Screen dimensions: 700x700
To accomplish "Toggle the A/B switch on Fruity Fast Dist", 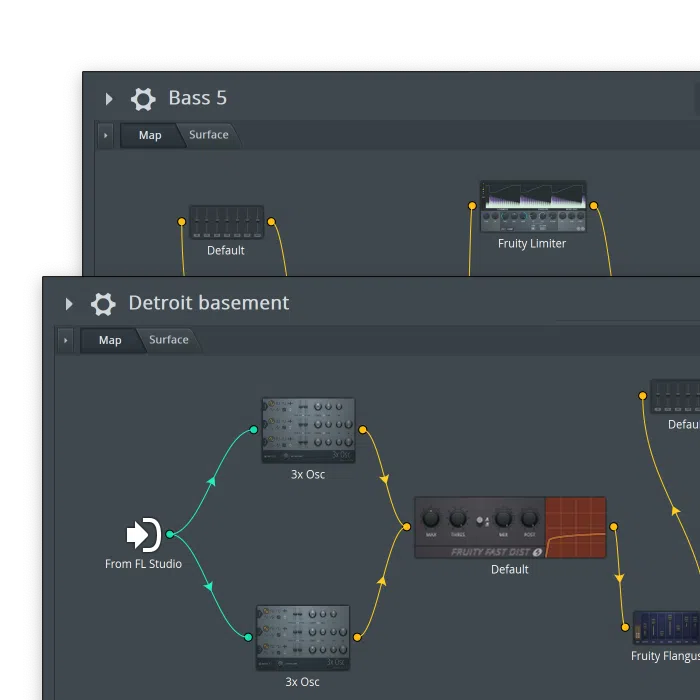I will [x=483, y=521].
